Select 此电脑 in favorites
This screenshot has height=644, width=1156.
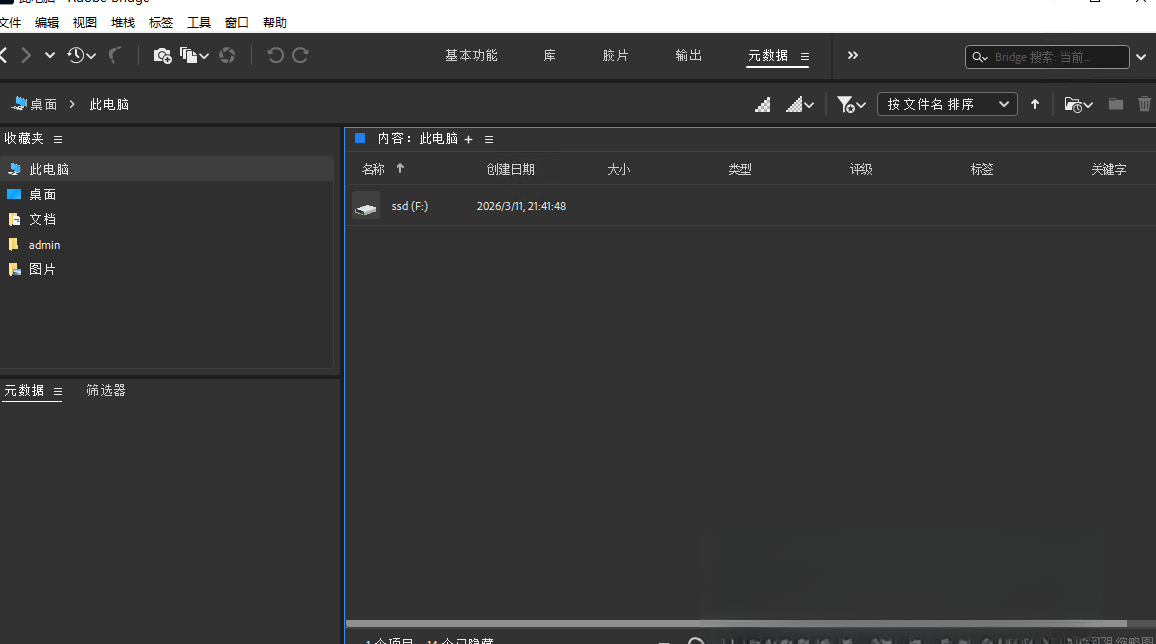(x=167, y=169)
